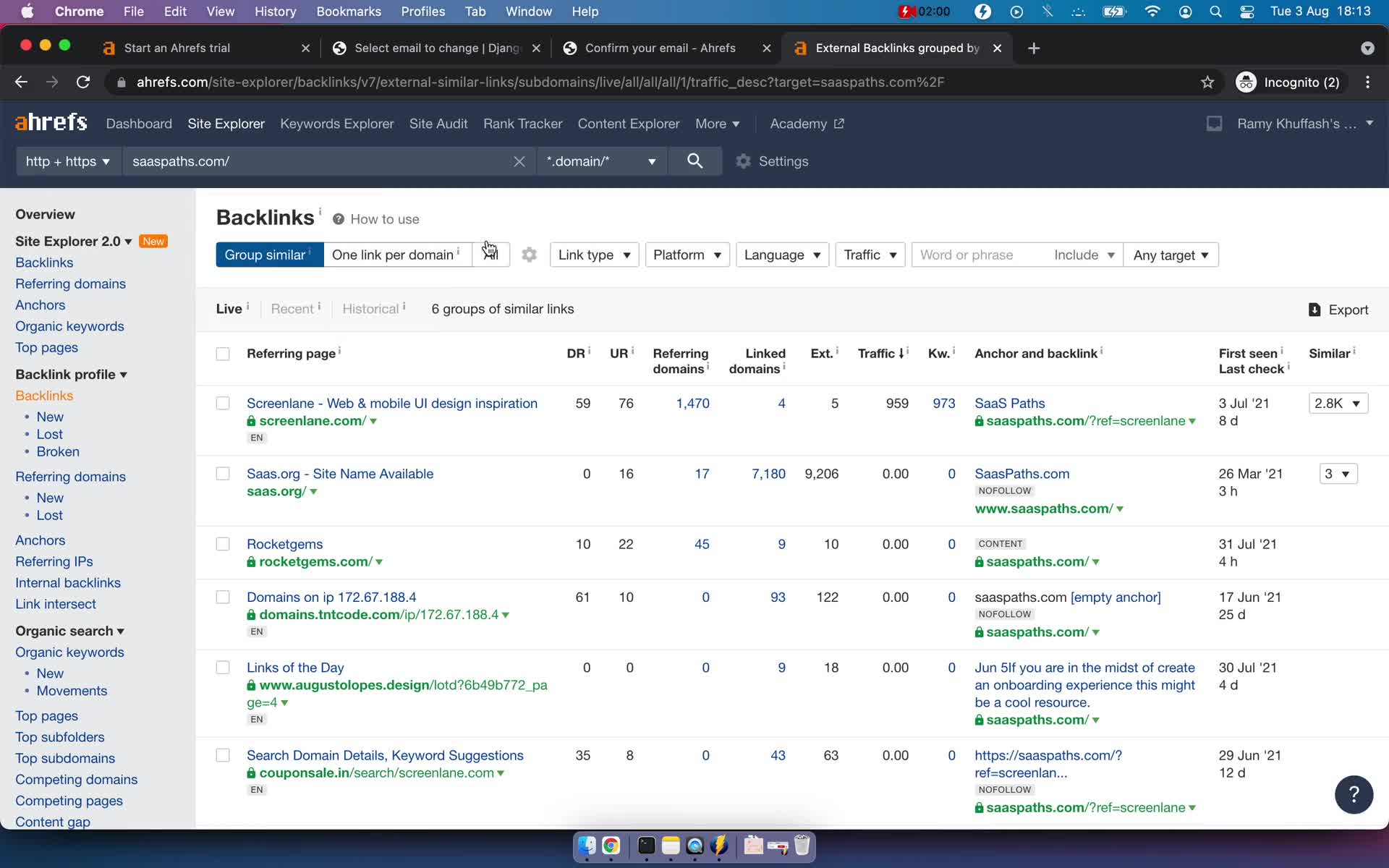Click the search magnifier icon
Screen dimensions: 1389x868
(696, 161)
